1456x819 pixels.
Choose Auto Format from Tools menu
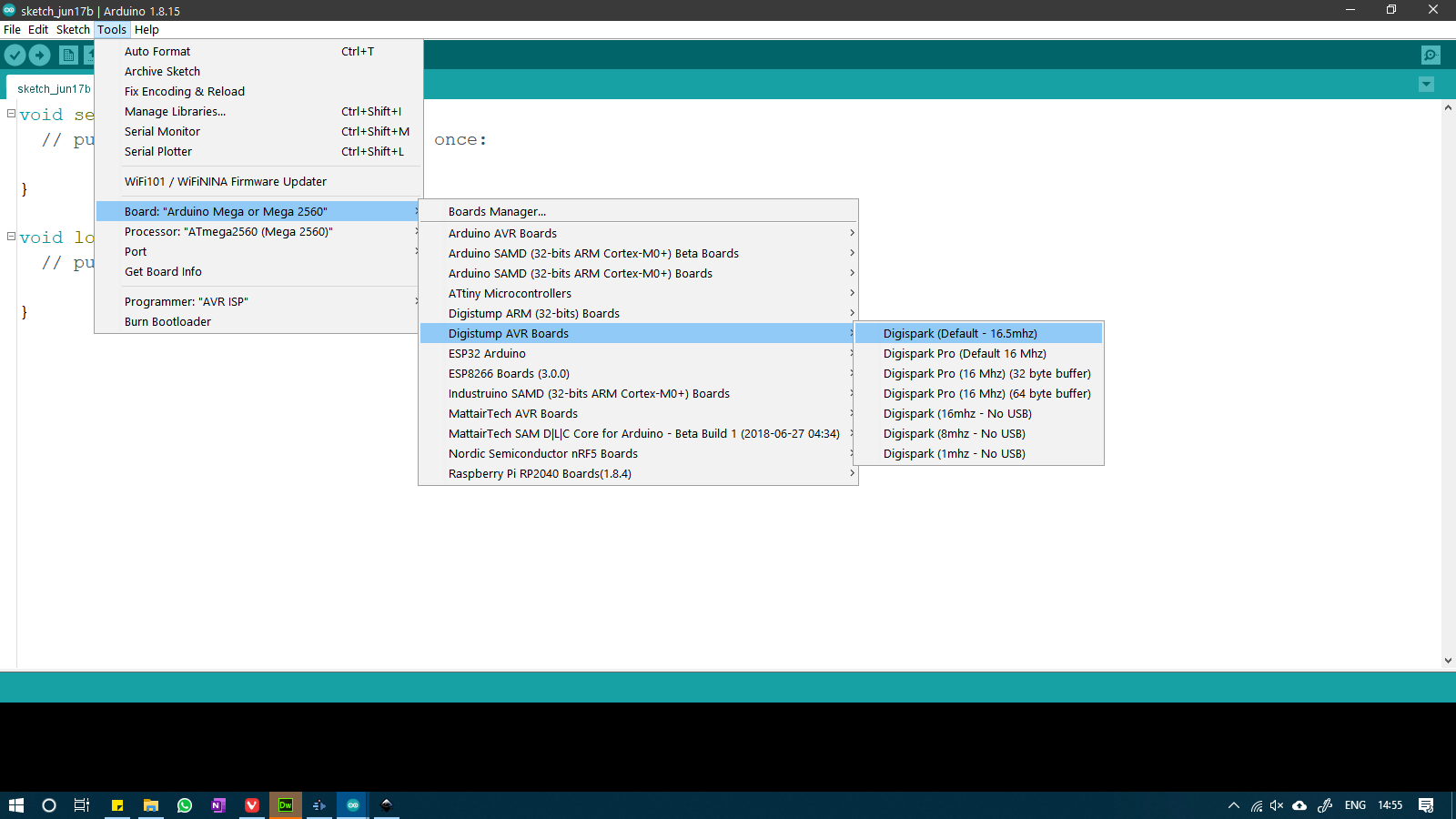(x=259, y=52)
